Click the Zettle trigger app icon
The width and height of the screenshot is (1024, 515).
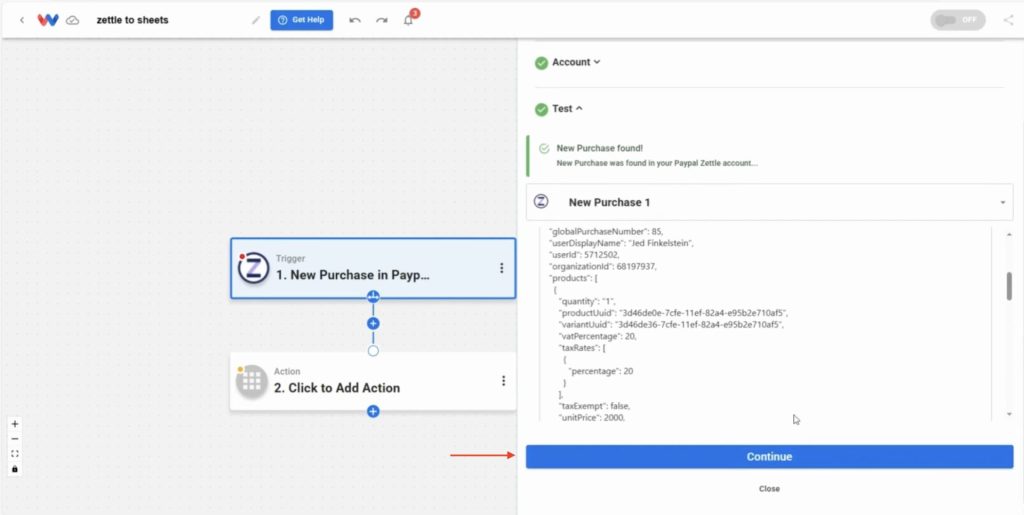tap(253, 268)
